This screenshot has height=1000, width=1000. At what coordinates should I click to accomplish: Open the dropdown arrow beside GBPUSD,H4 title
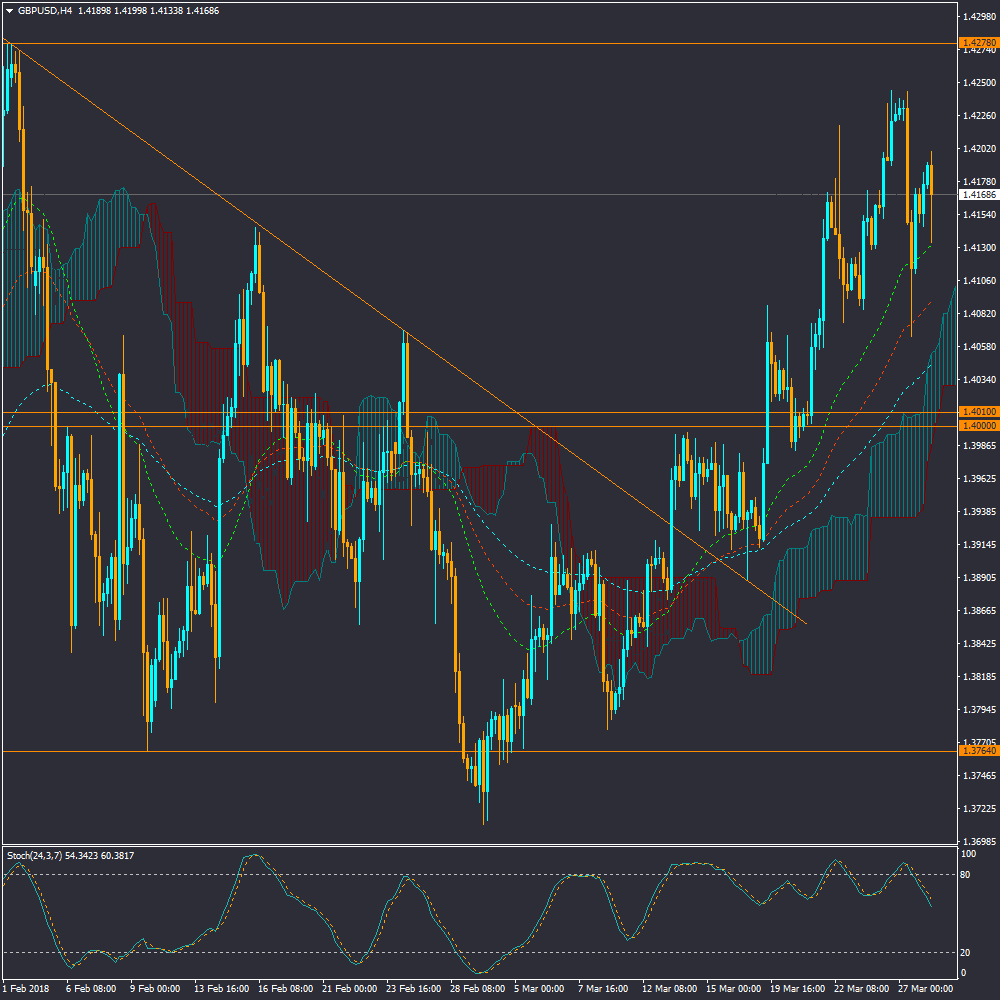pos(9,10)
